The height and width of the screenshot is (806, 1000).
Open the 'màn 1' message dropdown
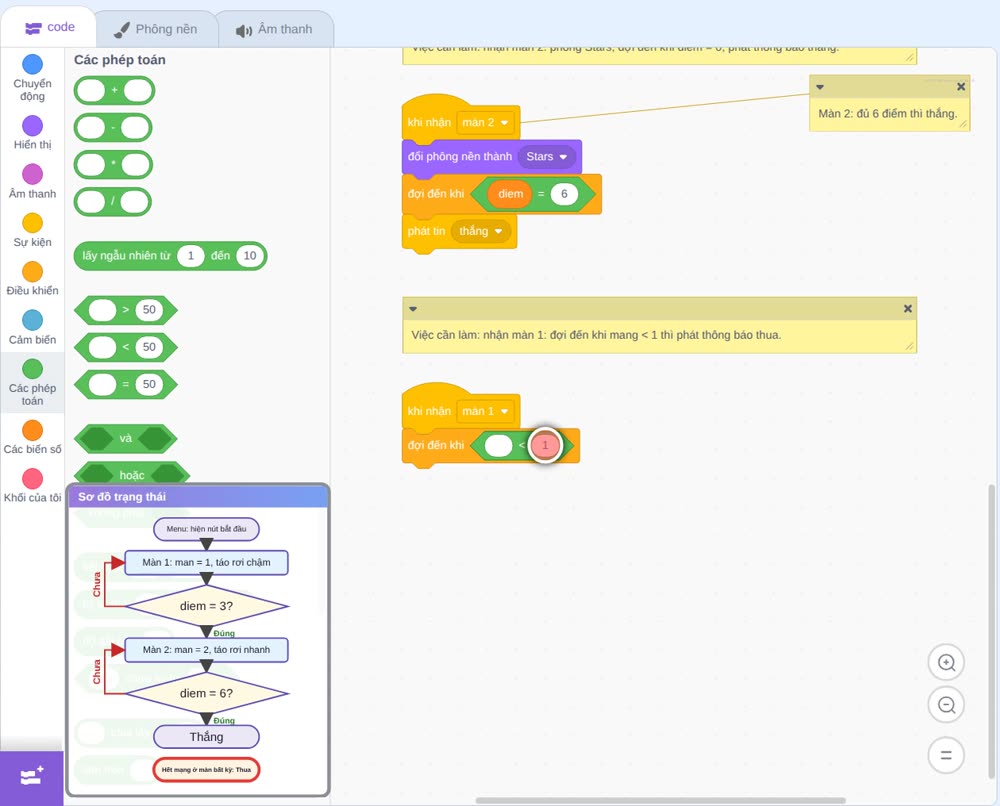485,411
